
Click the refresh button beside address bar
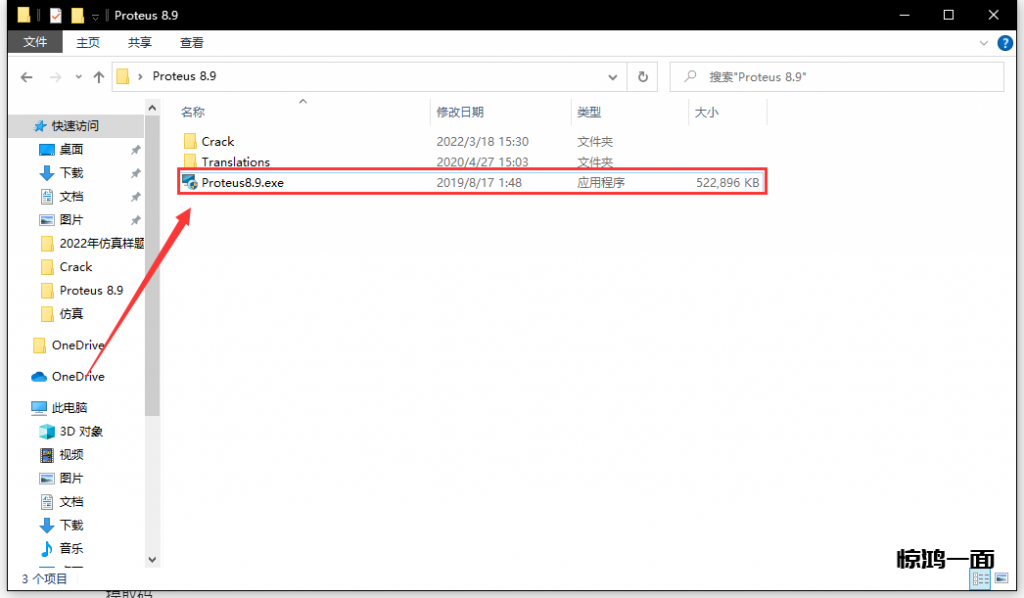[643, 77]
